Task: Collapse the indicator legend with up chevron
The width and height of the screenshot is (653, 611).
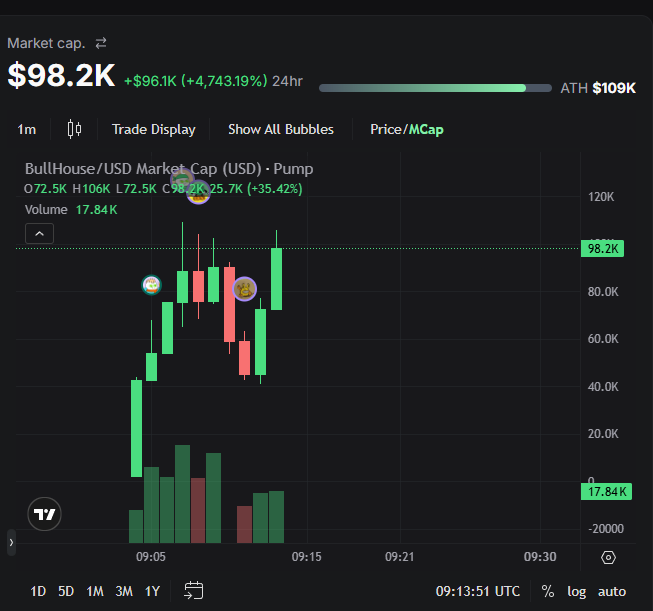Action: coord(40,234)
